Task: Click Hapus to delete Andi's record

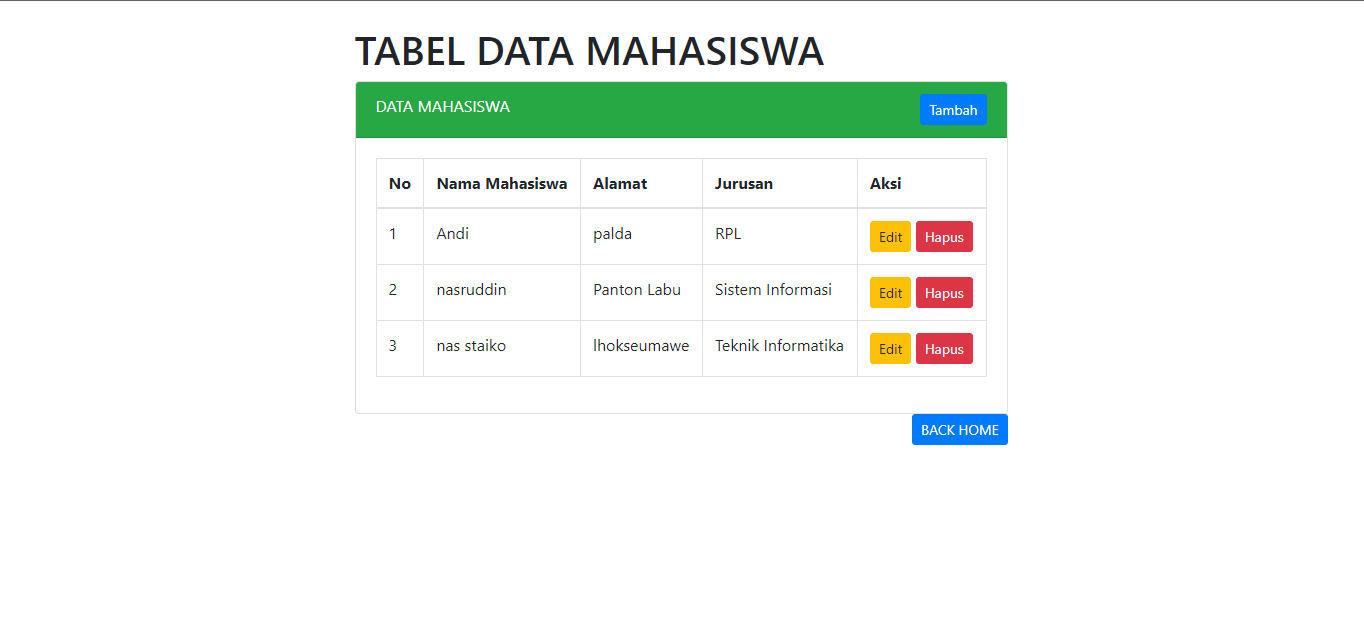Action: [943, 236]
